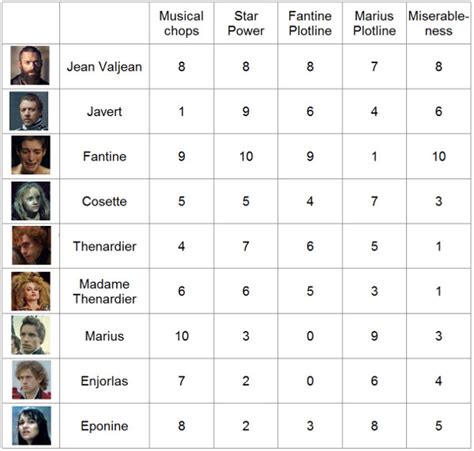Click the Fantine portrait thumbnail
The height and width of the screenshot is (451, 474).
(x=31, y=155)
